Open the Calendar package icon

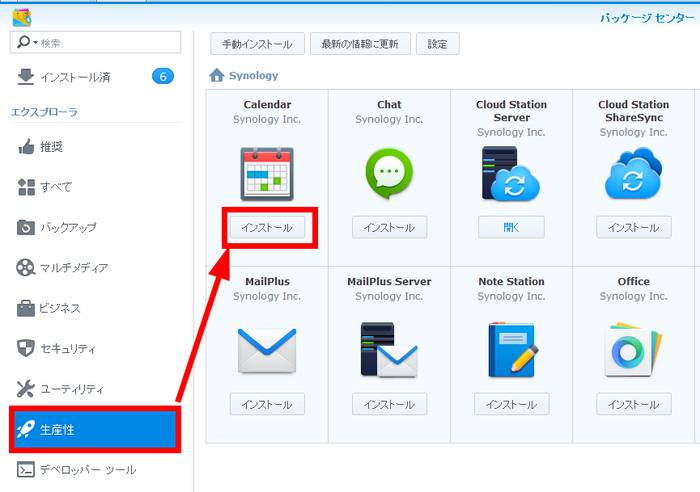[x=267, y=174]
